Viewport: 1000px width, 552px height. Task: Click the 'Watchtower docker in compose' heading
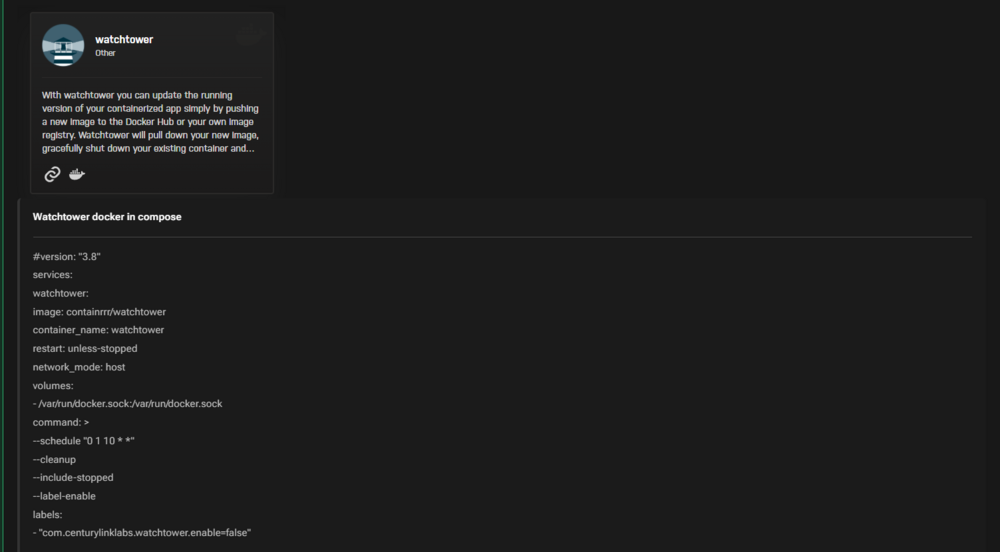pos(107,217)
